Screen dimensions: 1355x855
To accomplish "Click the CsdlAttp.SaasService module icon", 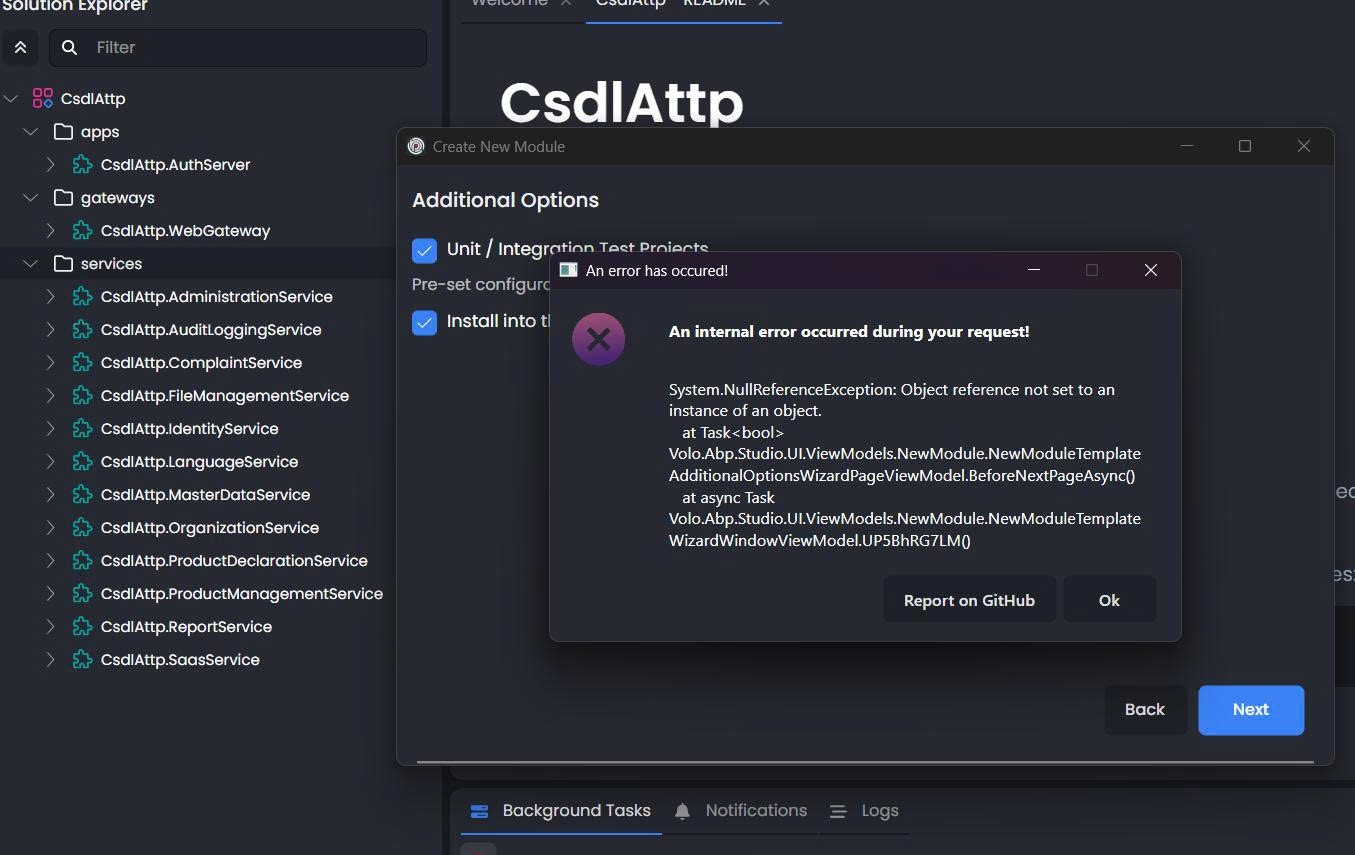I will [x=82, y=659].
